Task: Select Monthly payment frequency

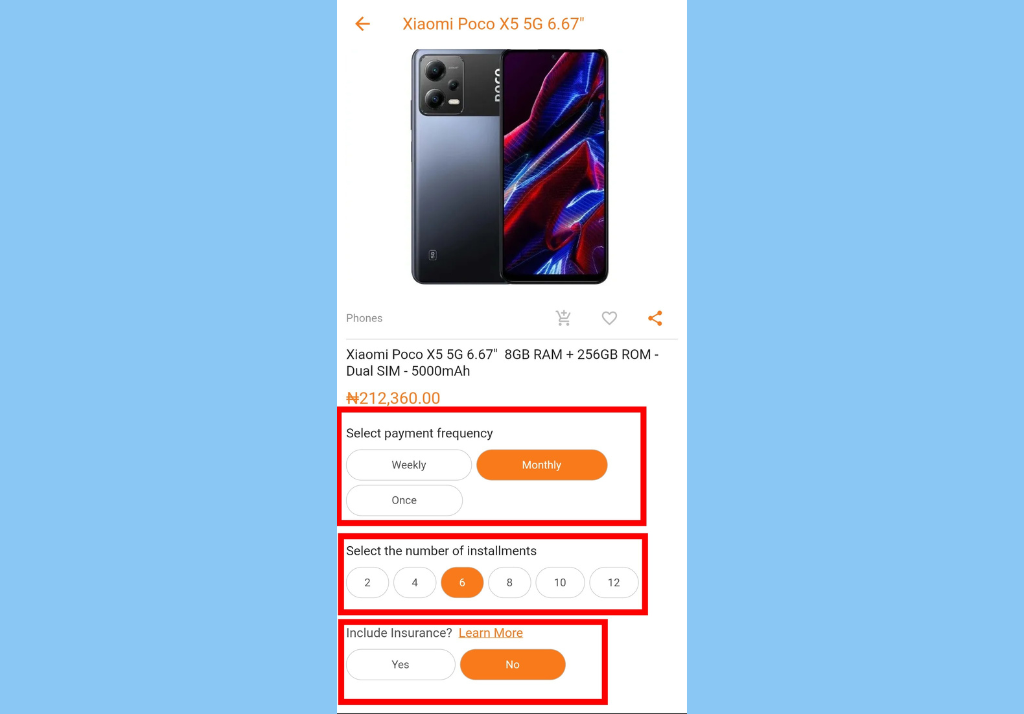Action: [x=541, y=465]
